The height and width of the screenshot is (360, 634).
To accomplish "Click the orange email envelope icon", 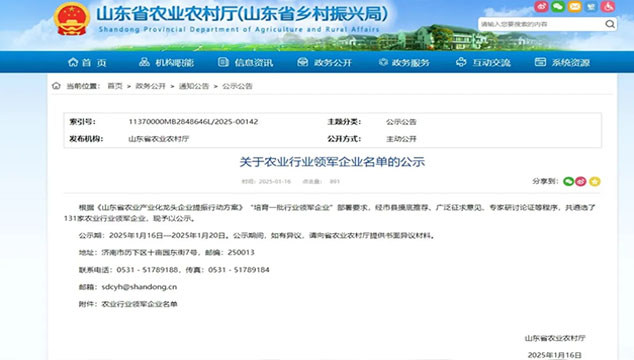I will pyautogui.click(x=575, y=6).
